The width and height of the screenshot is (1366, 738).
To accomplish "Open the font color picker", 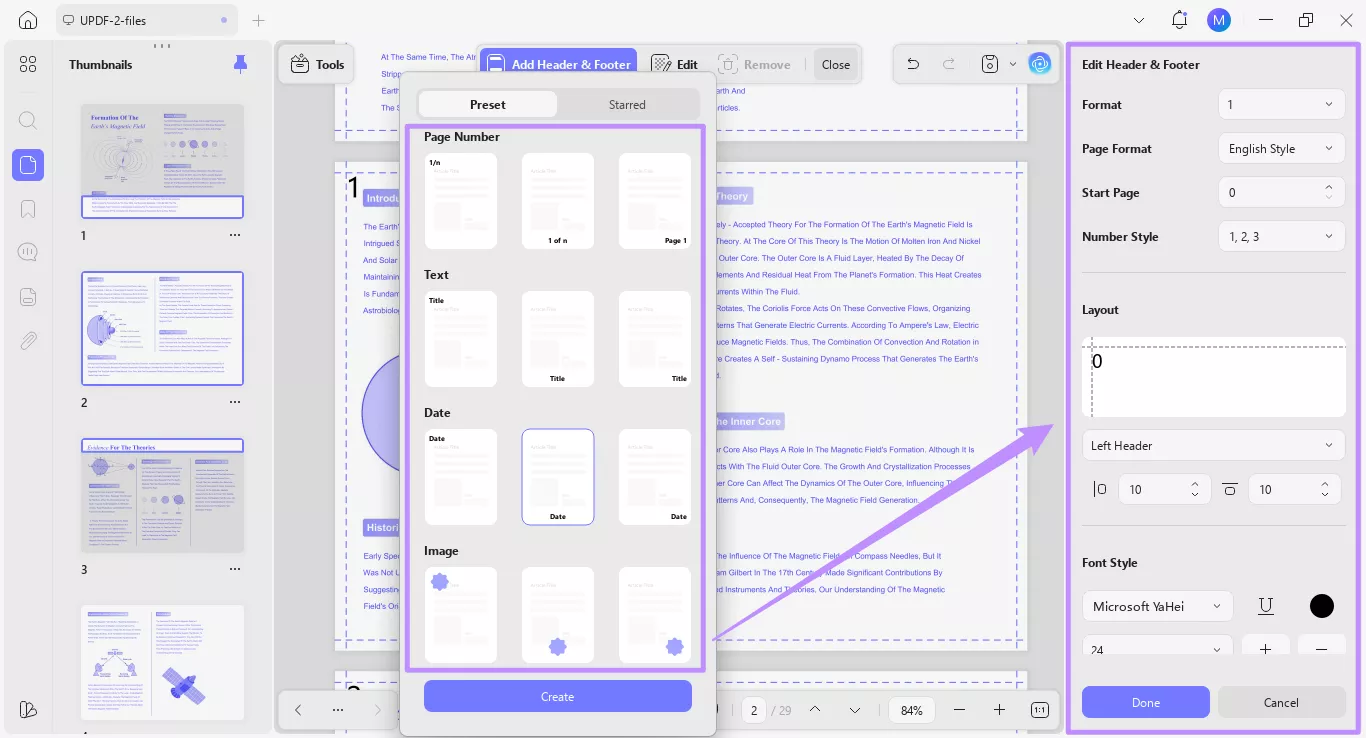I will (1321, 606).
